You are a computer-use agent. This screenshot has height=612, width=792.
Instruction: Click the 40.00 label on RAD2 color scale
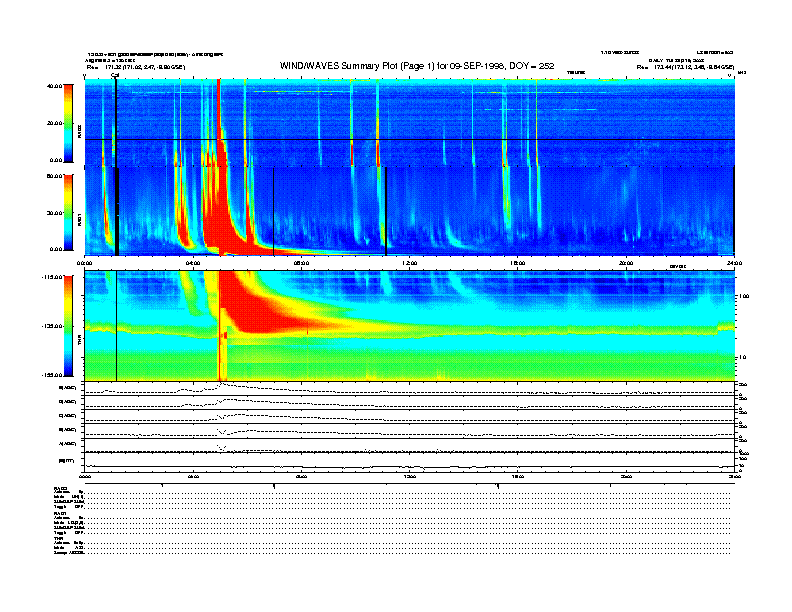pyautogui.click(x=54, y=86)
